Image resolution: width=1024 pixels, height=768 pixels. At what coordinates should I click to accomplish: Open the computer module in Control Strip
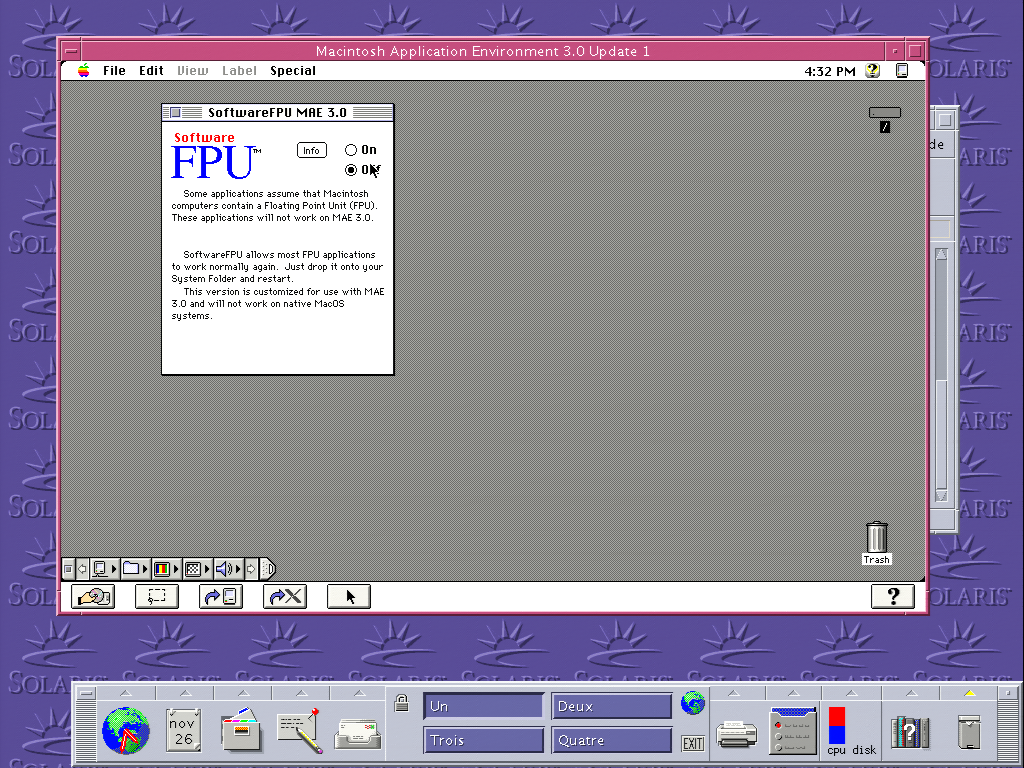[104, 569]
